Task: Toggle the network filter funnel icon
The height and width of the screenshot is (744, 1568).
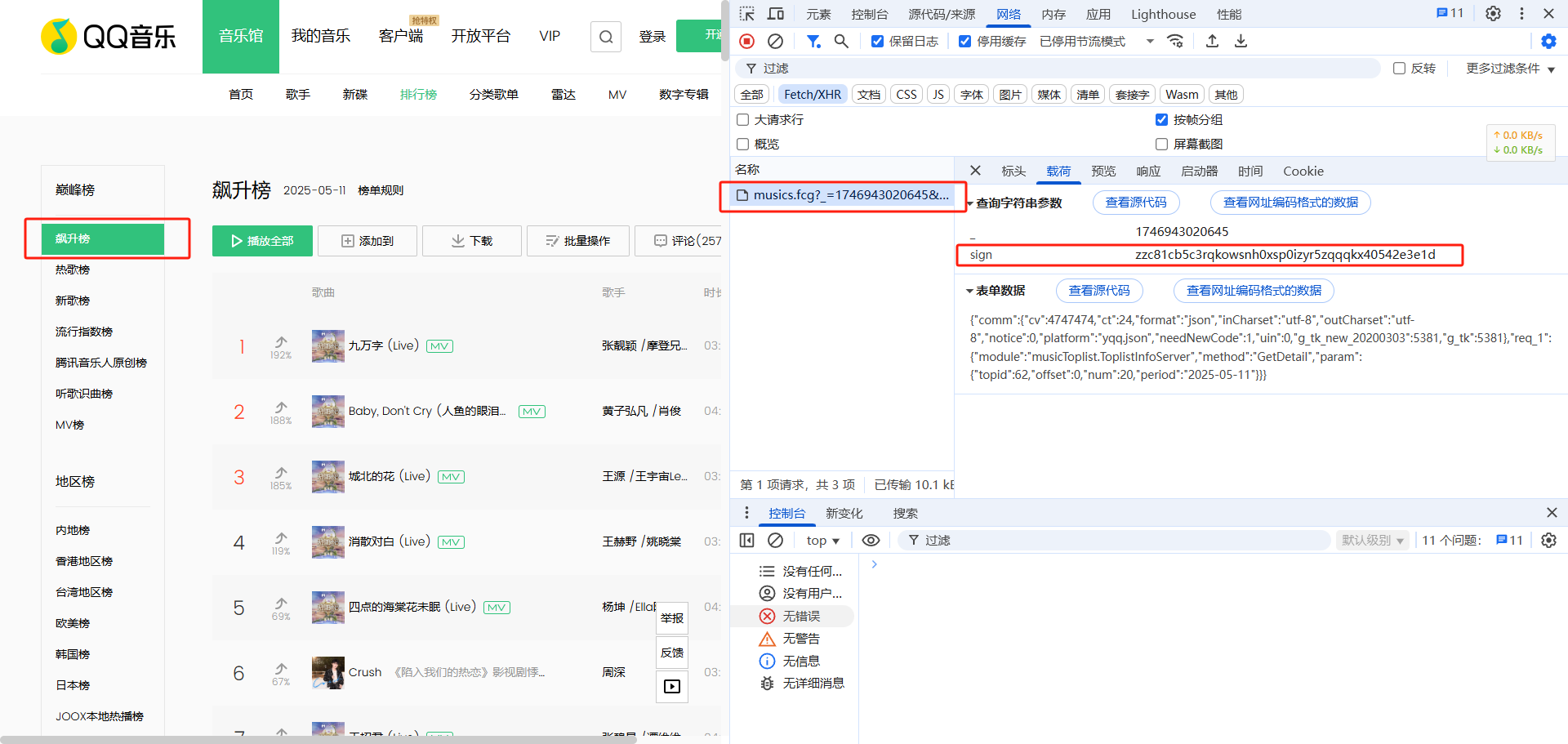Action: [813, 41]
